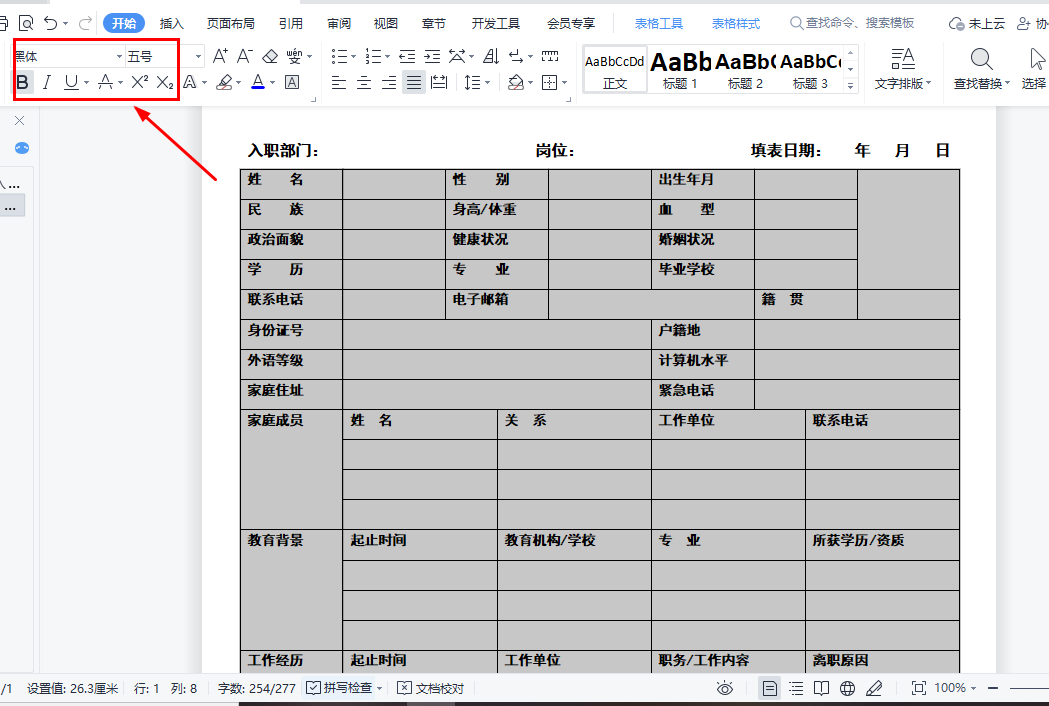Click the redo icon

tap(86, 23)
